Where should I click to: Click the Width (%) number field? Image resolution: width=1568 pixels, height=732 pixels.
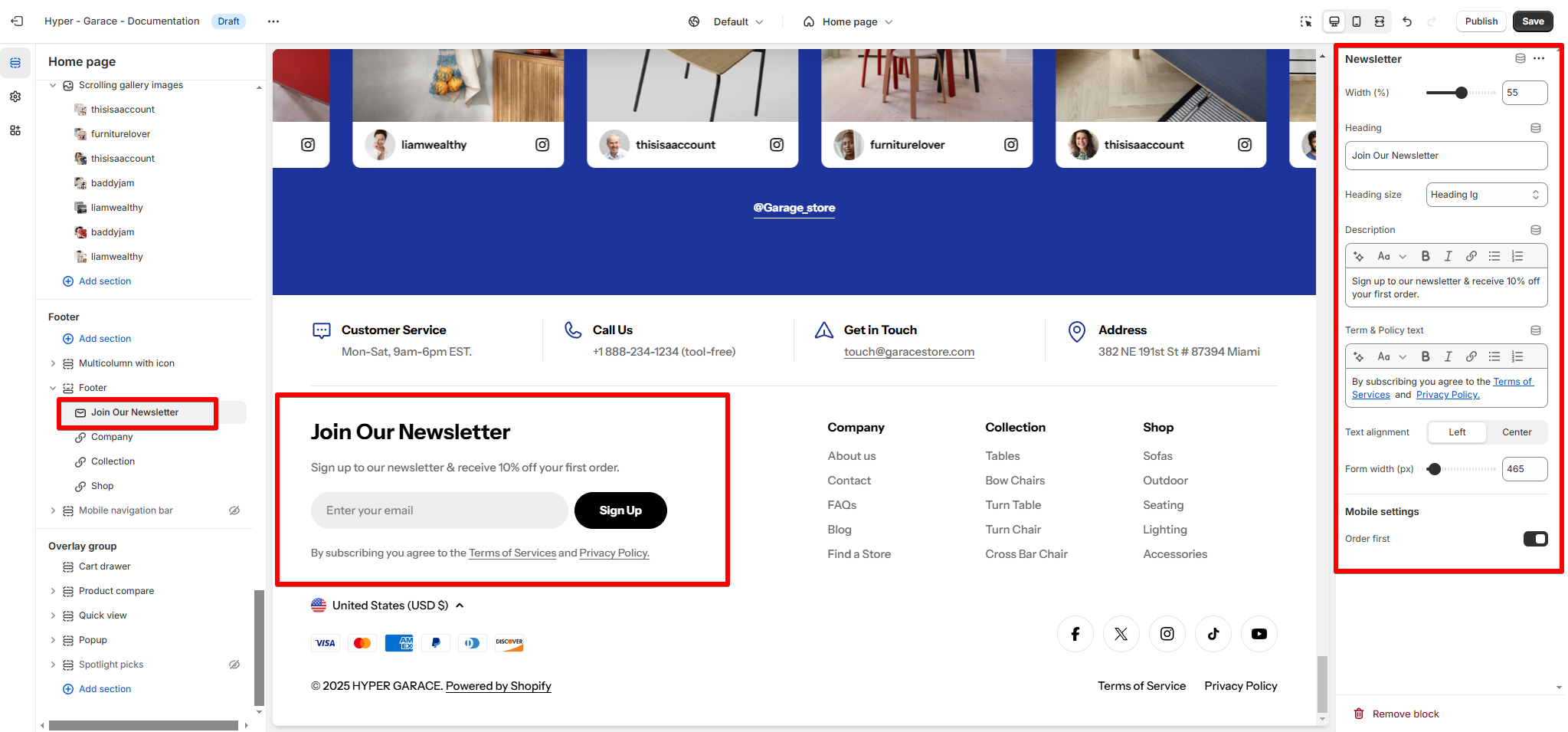(x=1524, y=93)
